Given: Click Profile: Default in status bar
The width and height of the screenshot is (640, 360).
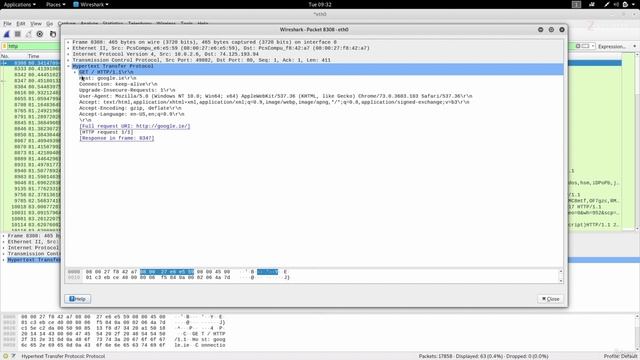Looking at the screenshot, I should point(620,356).
